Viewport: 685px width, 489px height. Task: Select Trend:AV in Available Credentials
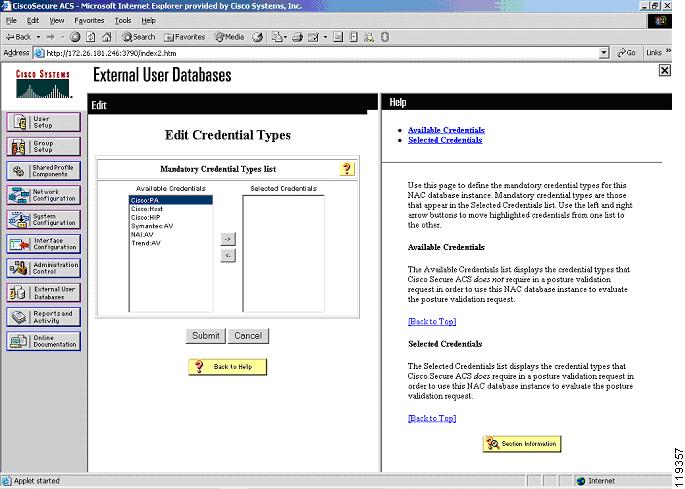(171, 243)
